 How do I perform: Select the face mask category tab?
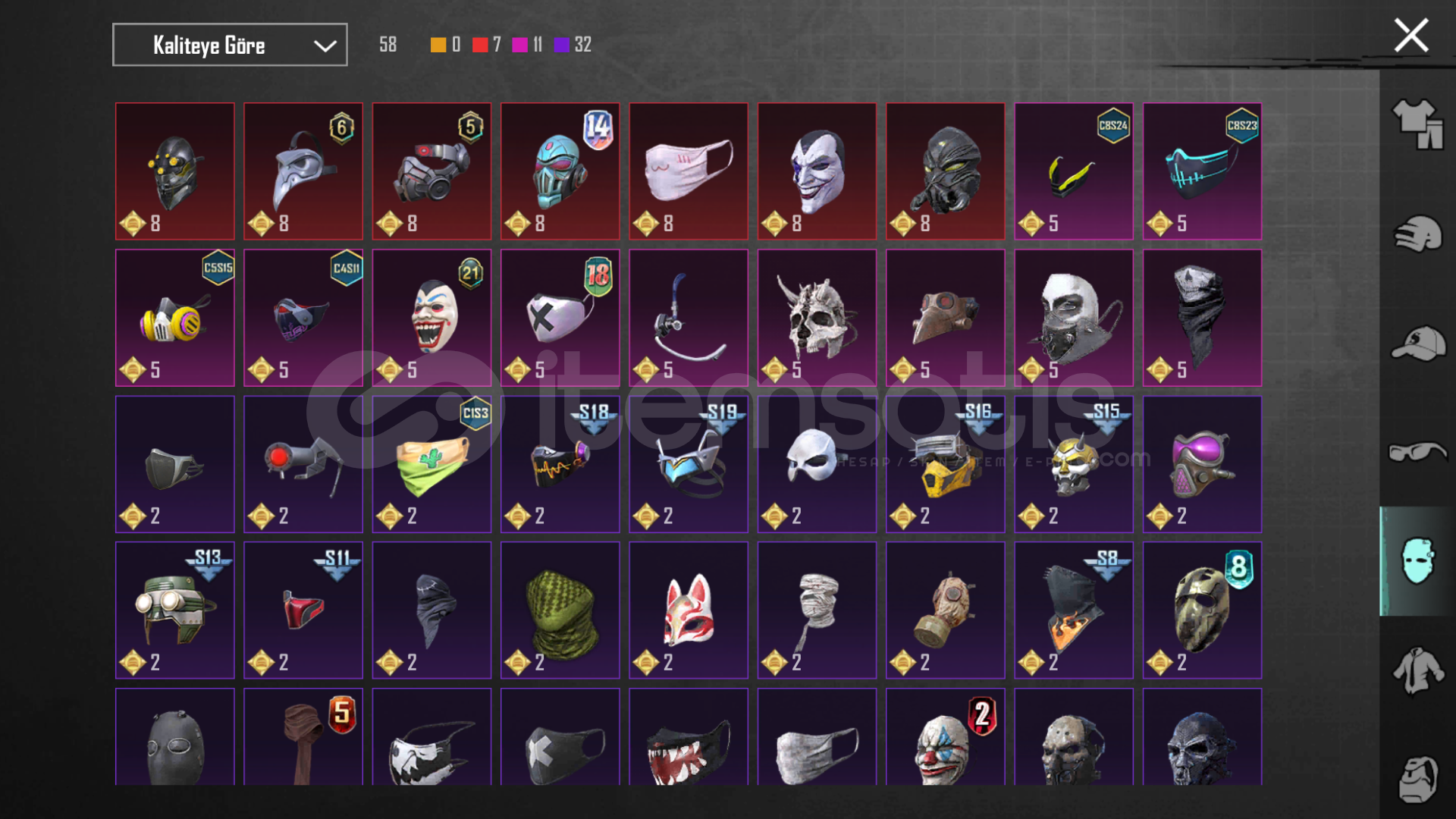[x=1417, y=561]
